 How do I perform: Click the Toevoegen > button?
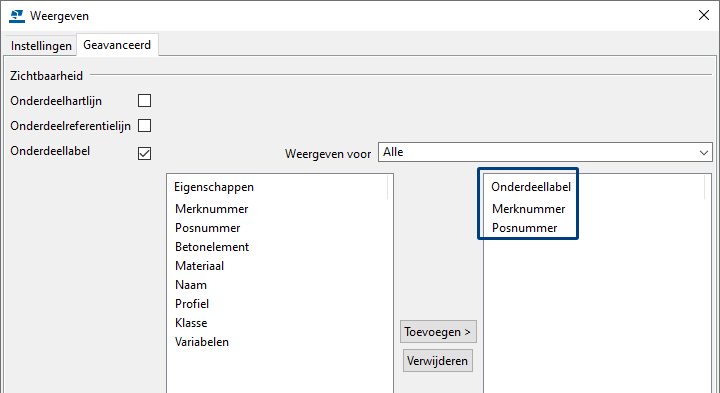438,332
